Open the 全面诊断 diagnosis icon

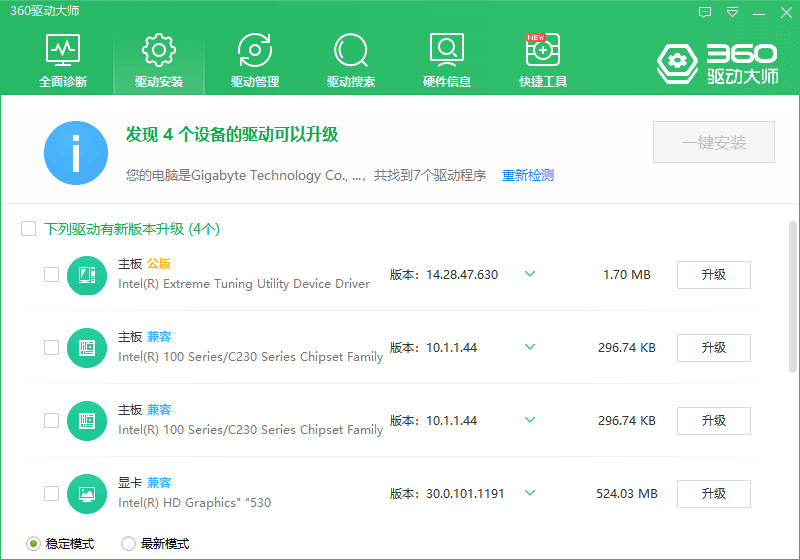[63, 50]
